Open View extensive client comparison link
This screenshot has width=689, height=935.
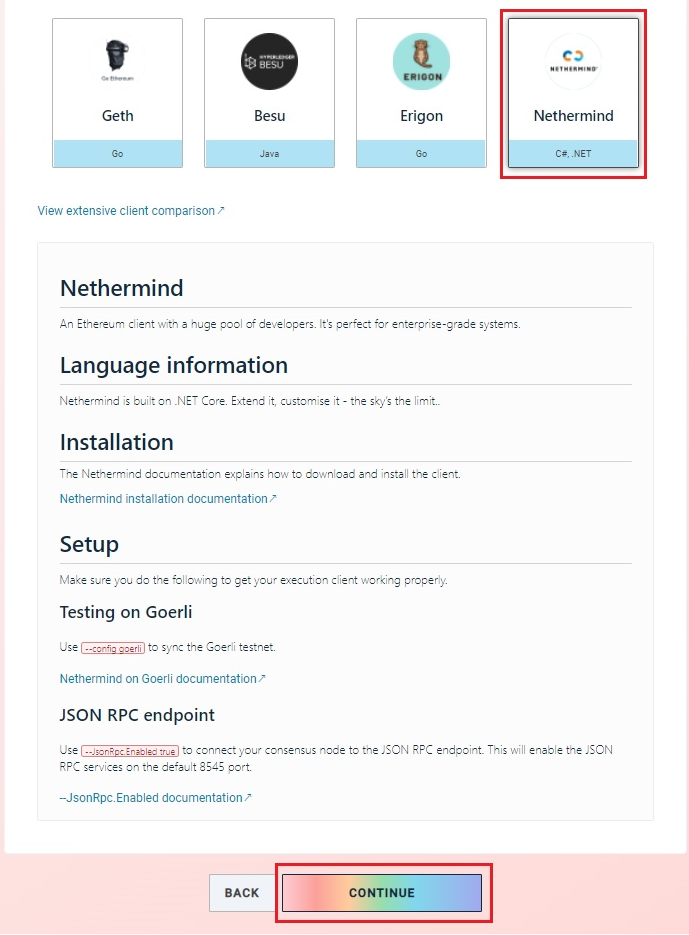pyautogui.click(x=131, y=210)
